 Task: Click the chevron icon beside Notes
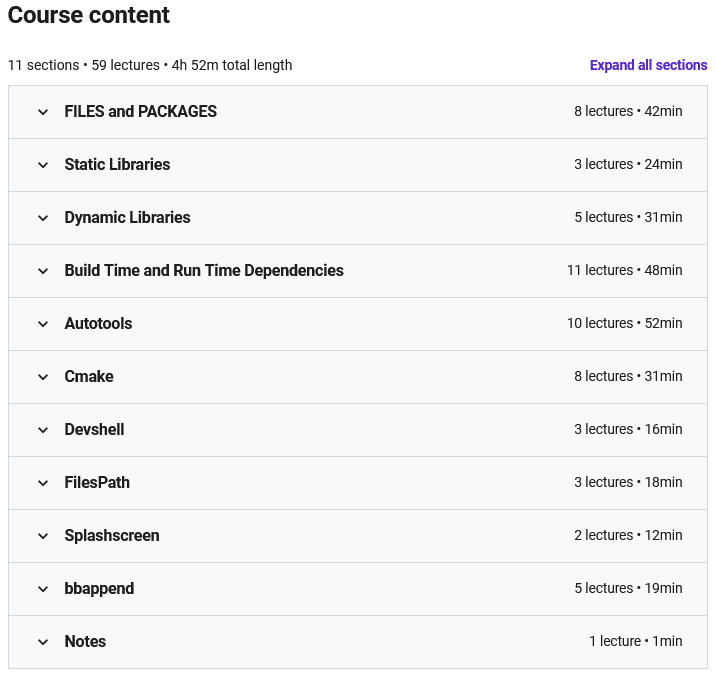43,642
